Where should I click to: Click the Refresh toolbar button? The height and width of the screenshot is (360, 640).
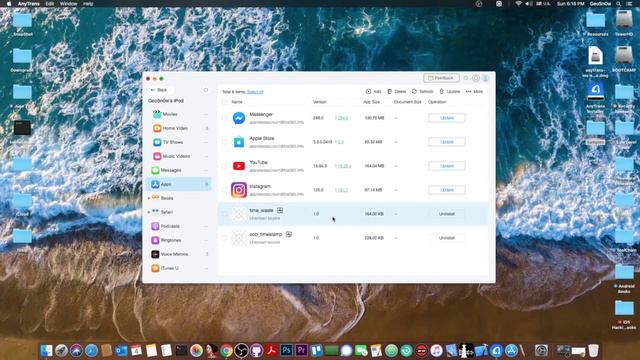click(422, 92)
